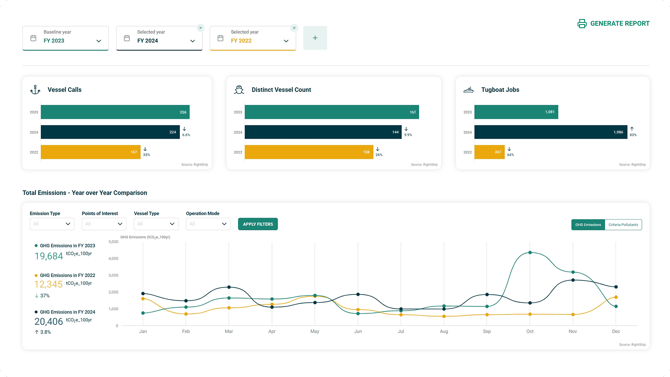This screenshot has width=670, height=377.
Task: Click the printer icon beside Generate Report
Action: pos(582,24)
